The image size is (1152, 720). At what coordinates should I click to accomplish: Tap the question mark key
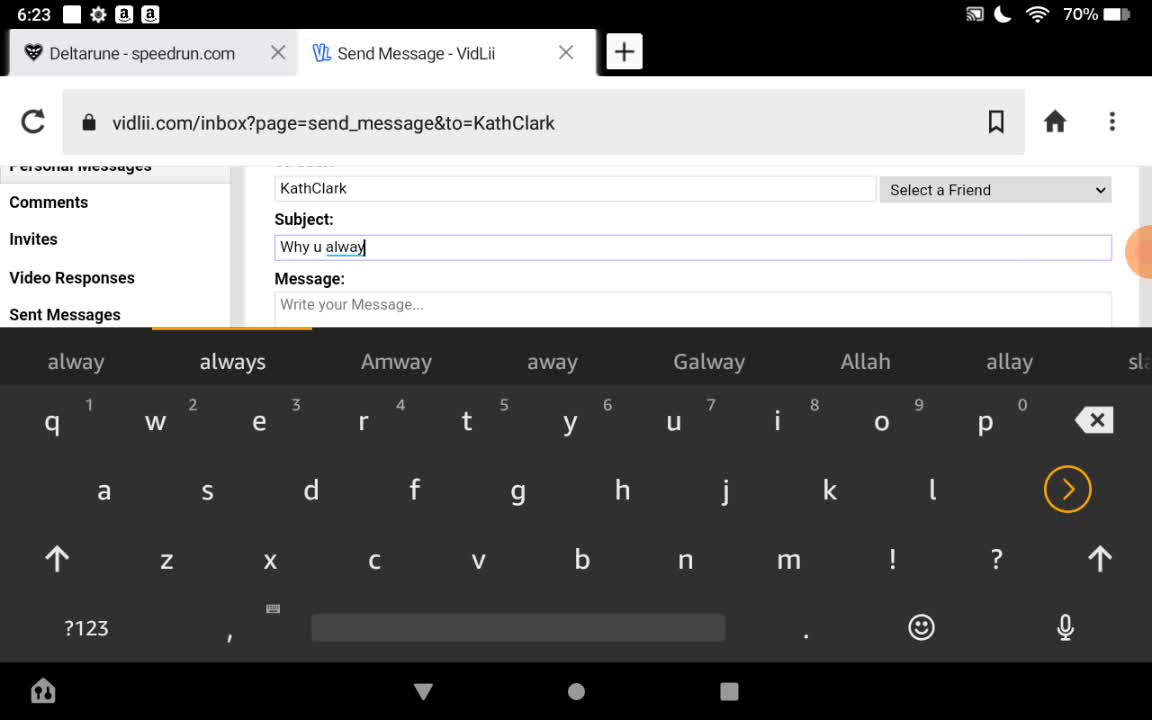996,559
